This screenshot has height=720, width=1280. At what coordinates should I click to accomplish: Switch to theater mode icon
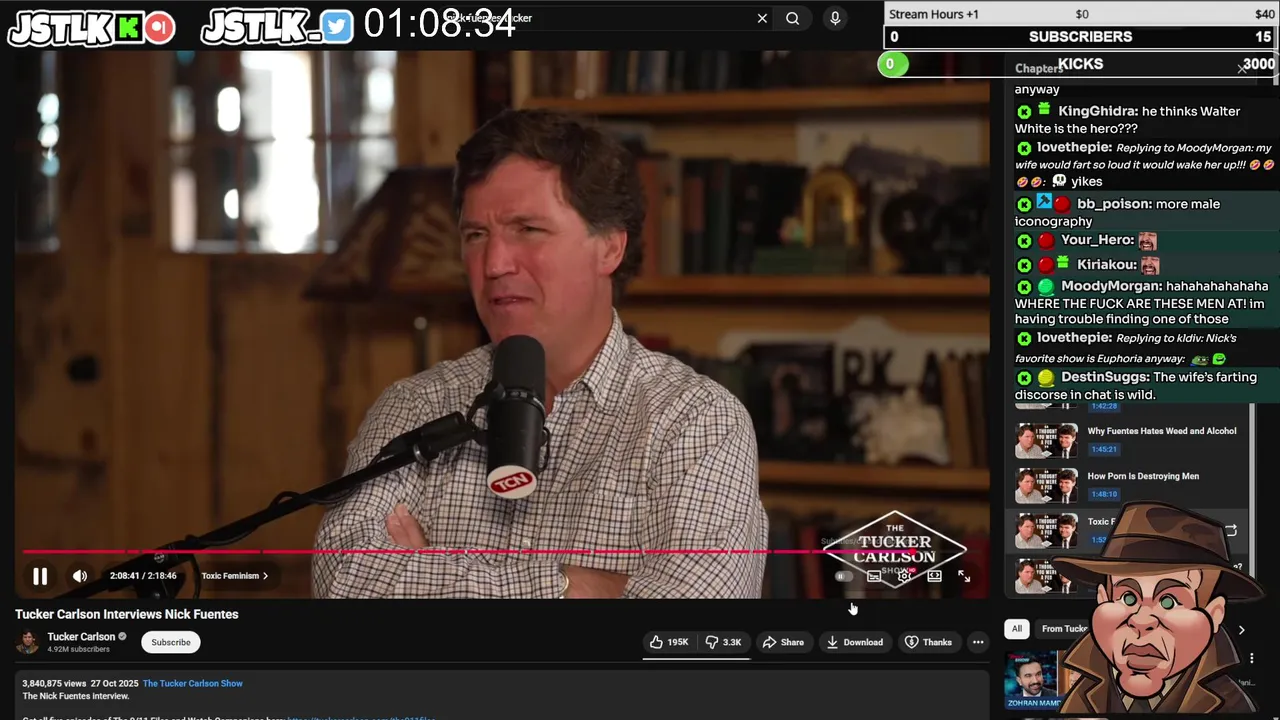click(x=934, y=576)
